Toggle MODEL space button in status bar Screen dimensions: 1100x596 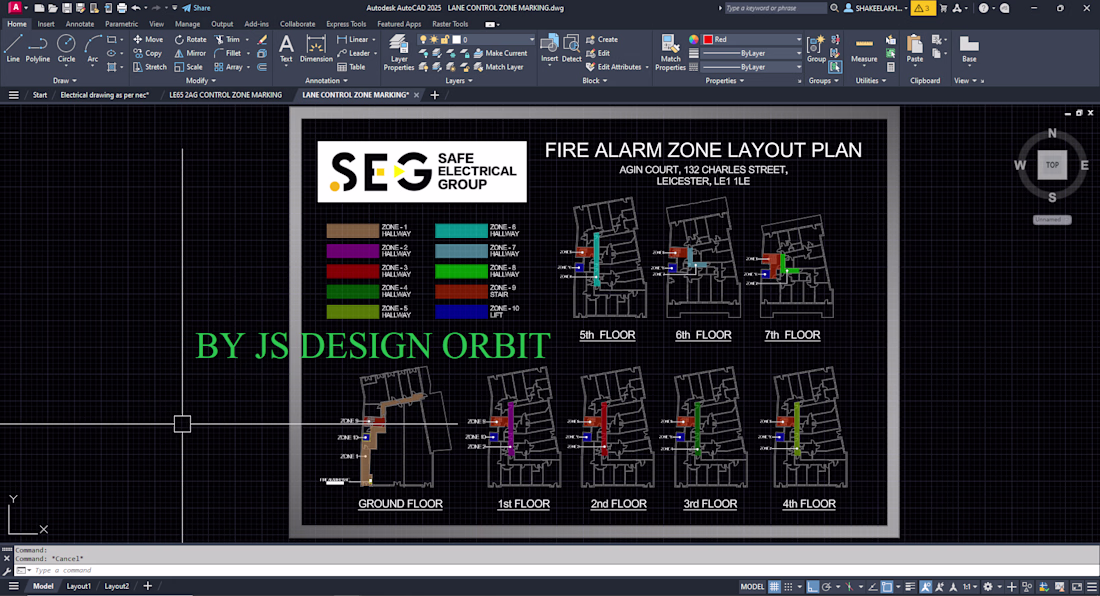[x=752, y=587]
